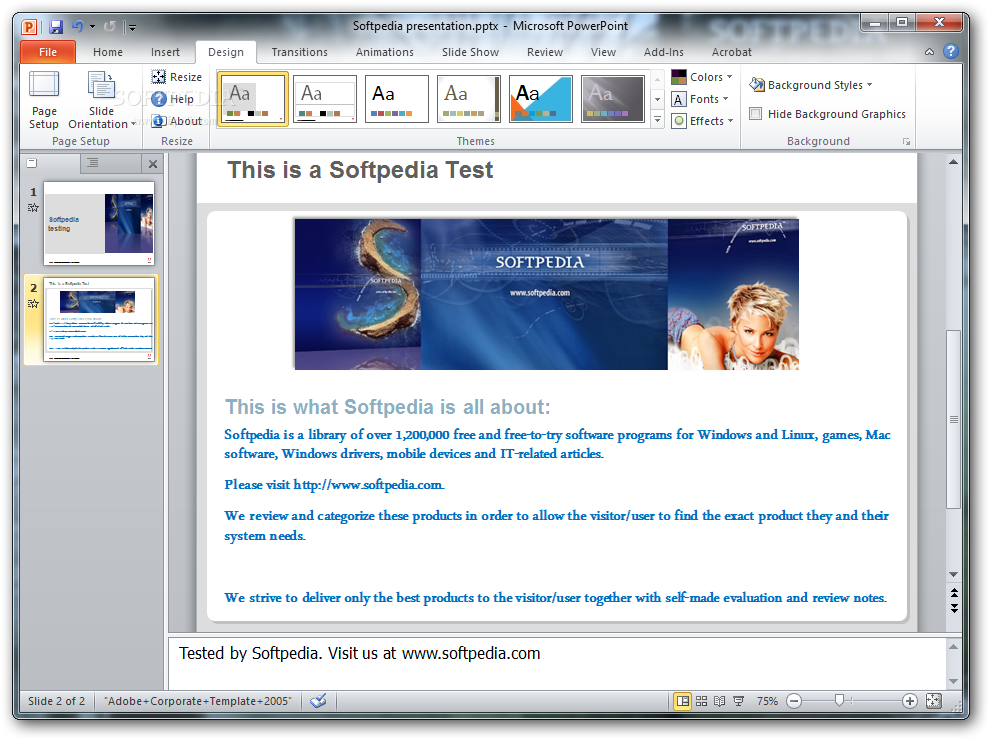The width and height of the screenshot is (990, 740).
Task: Switch to the View tab
Action: pos(603,52)
